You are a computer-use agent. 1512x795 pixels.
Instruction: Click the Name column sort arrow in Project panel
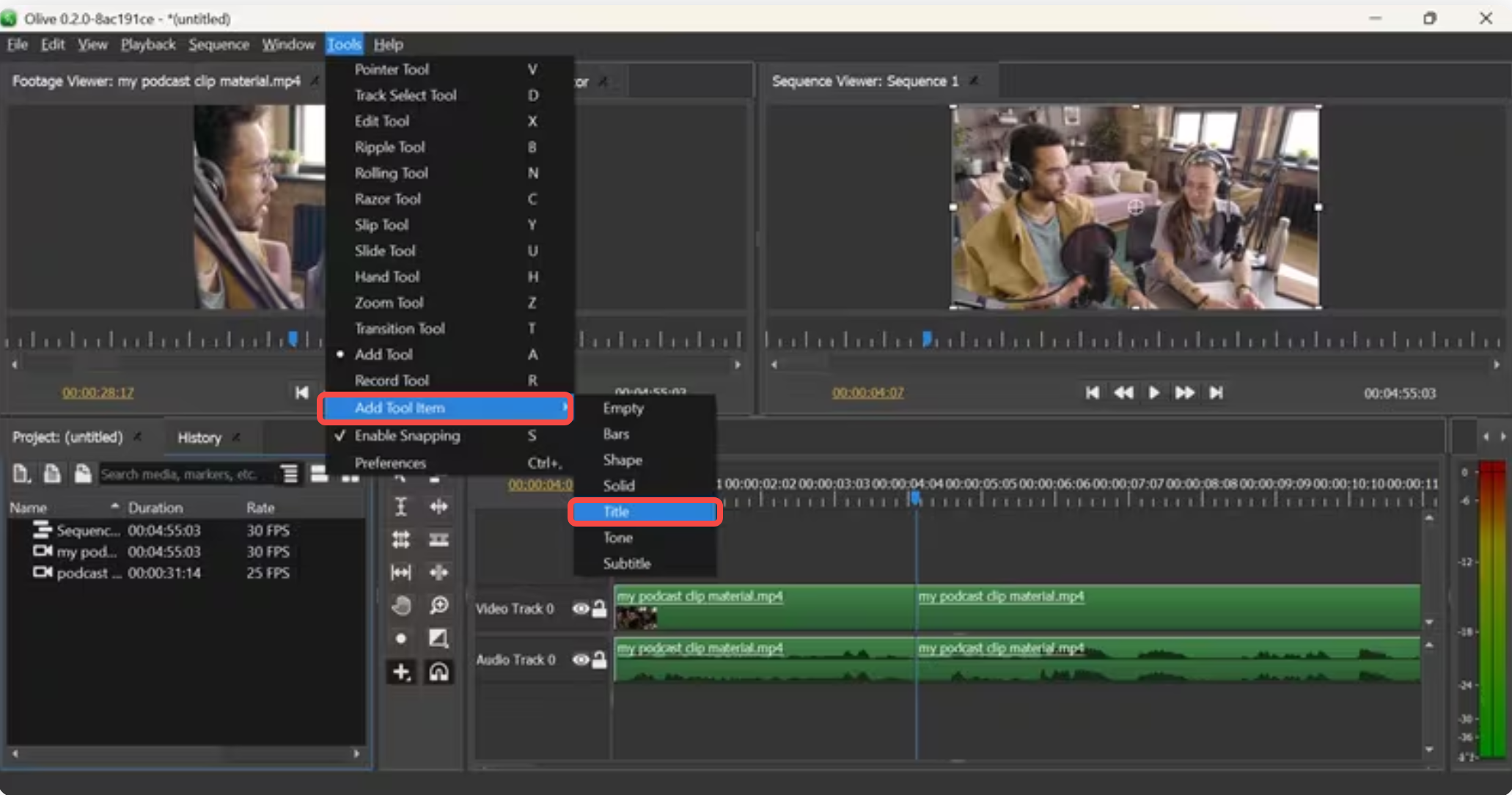(x=114, y=506)
